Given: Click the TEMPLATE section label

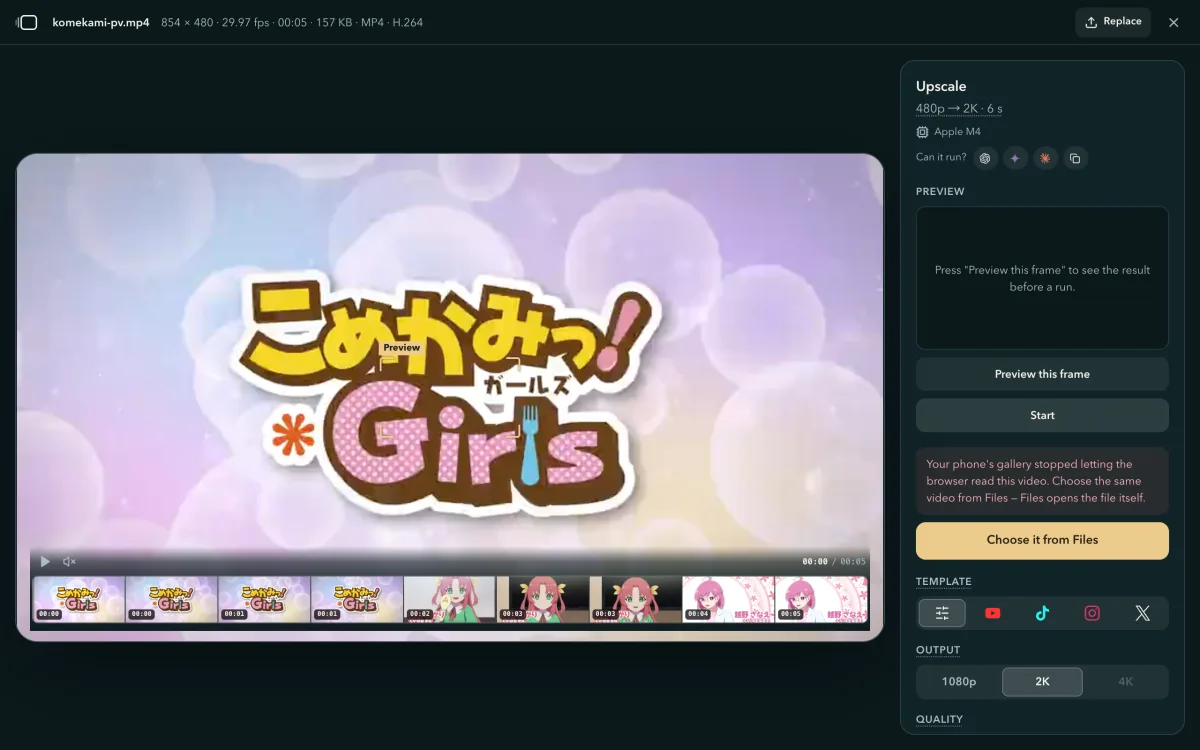Looking at the screenshot, I should pyautogui.click(x=944, y=581).
